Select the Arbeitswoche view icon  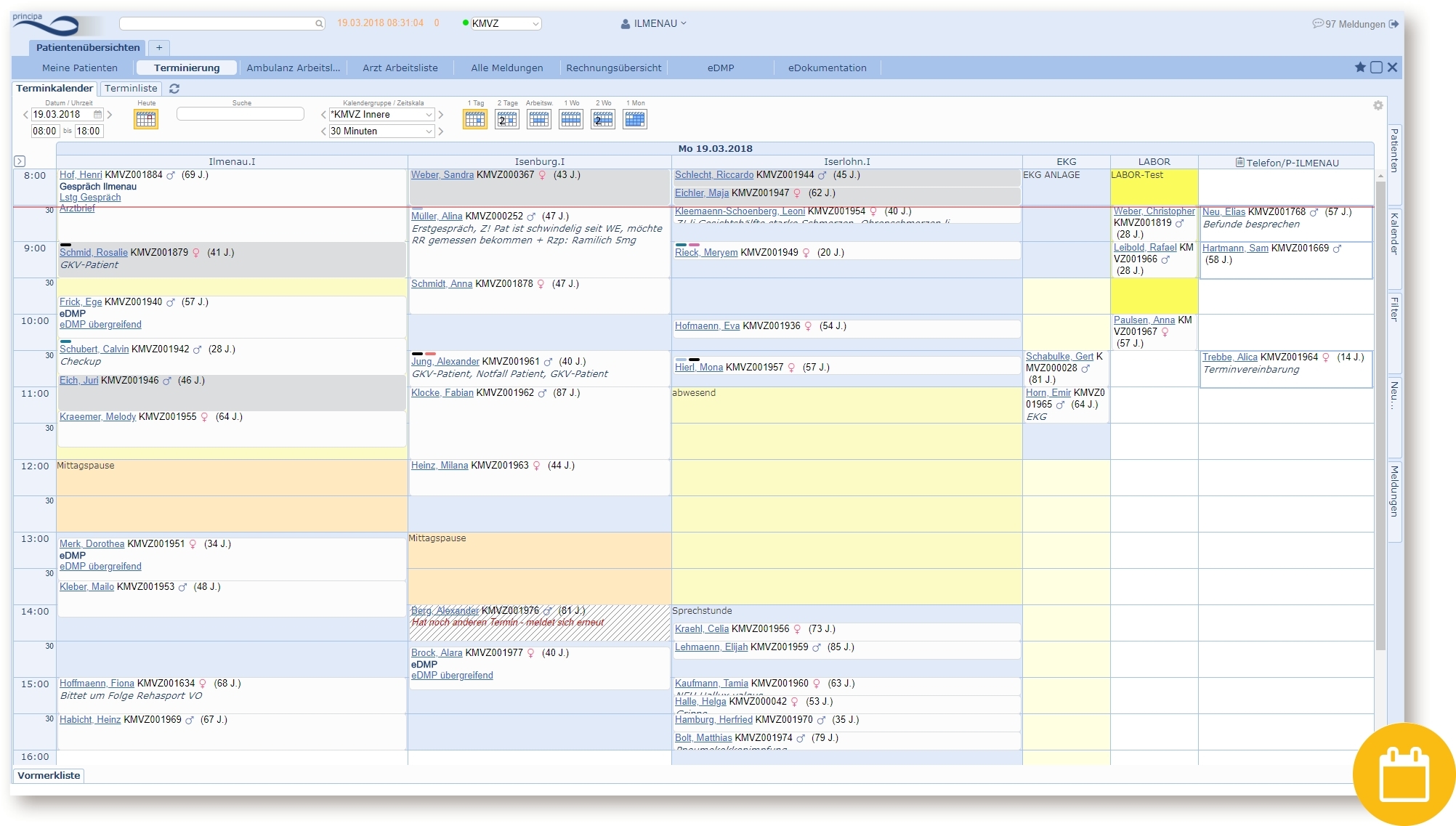538,120
